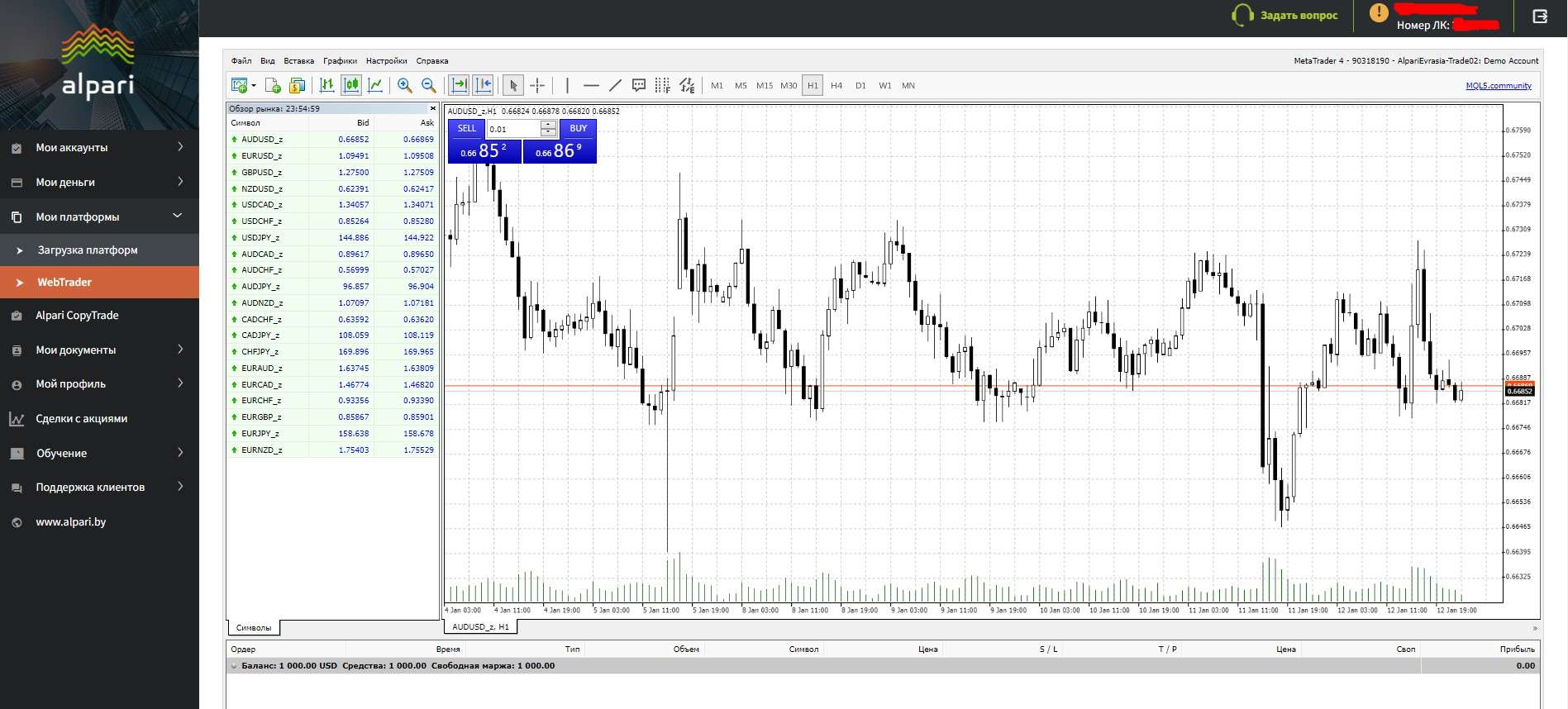Switch timeframe to MN
This screenshot has width=1568, height=709.
coord(908,86)
